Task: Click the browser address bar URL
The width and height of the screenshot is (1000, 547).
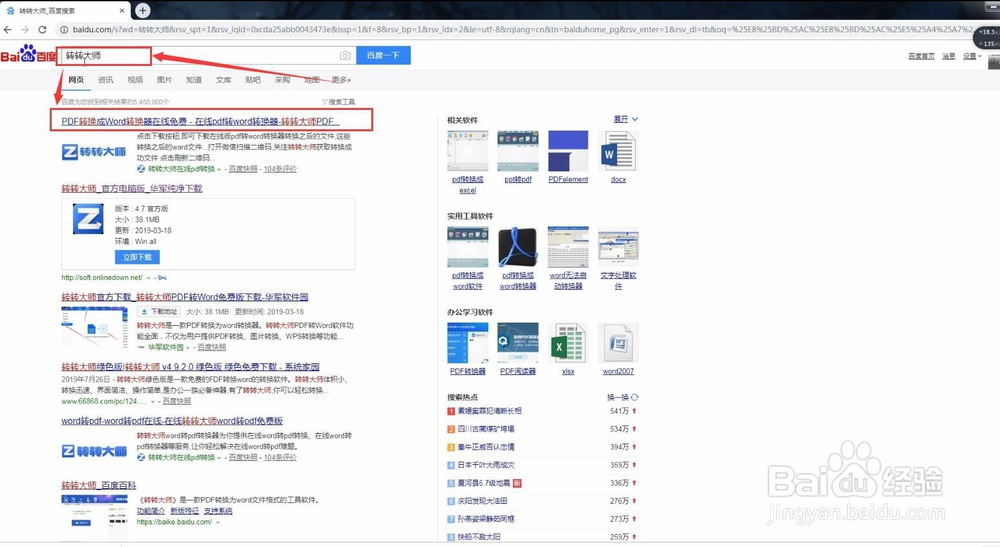Action: 520,29
